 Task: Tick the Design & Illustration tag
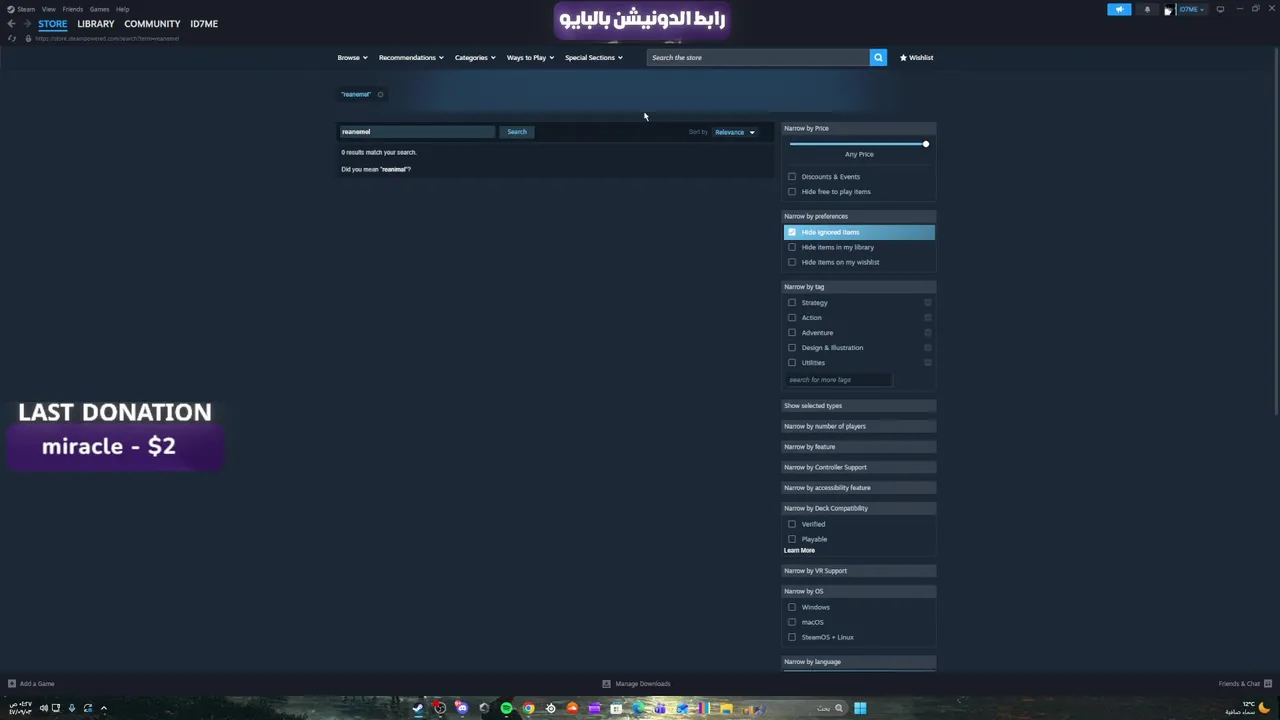tap(792, 348)
